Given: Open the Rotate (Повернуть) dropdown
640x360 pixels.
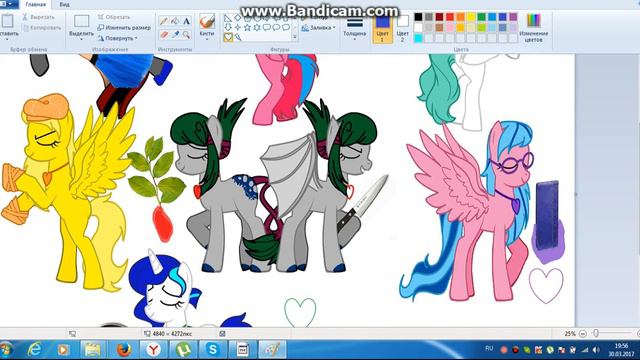Looking at the screenshot, I should 118,38.
